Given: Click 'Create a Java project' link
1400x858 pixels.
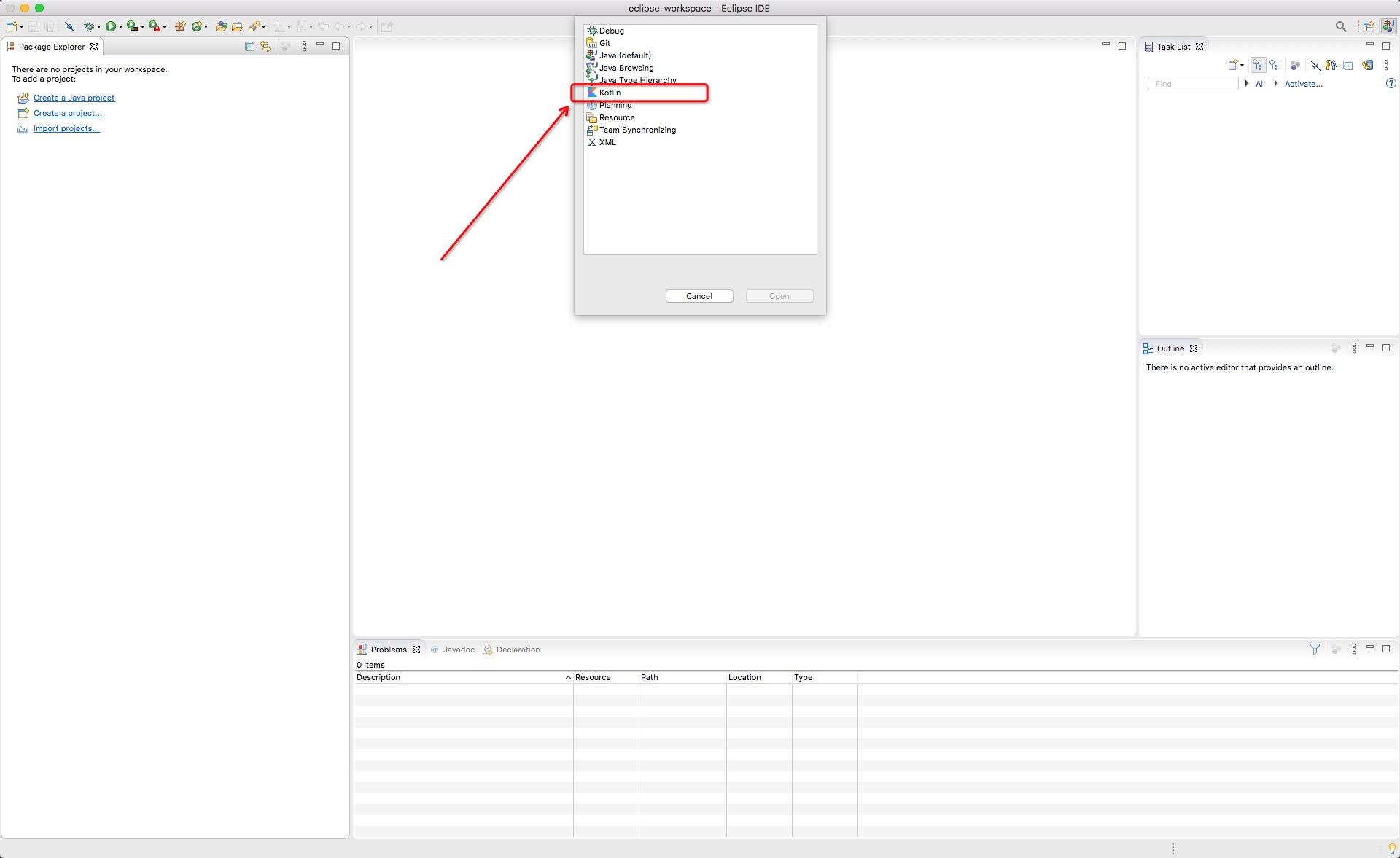Looking at the screenshot, I should pyautogui.click(x=74, y=98).
